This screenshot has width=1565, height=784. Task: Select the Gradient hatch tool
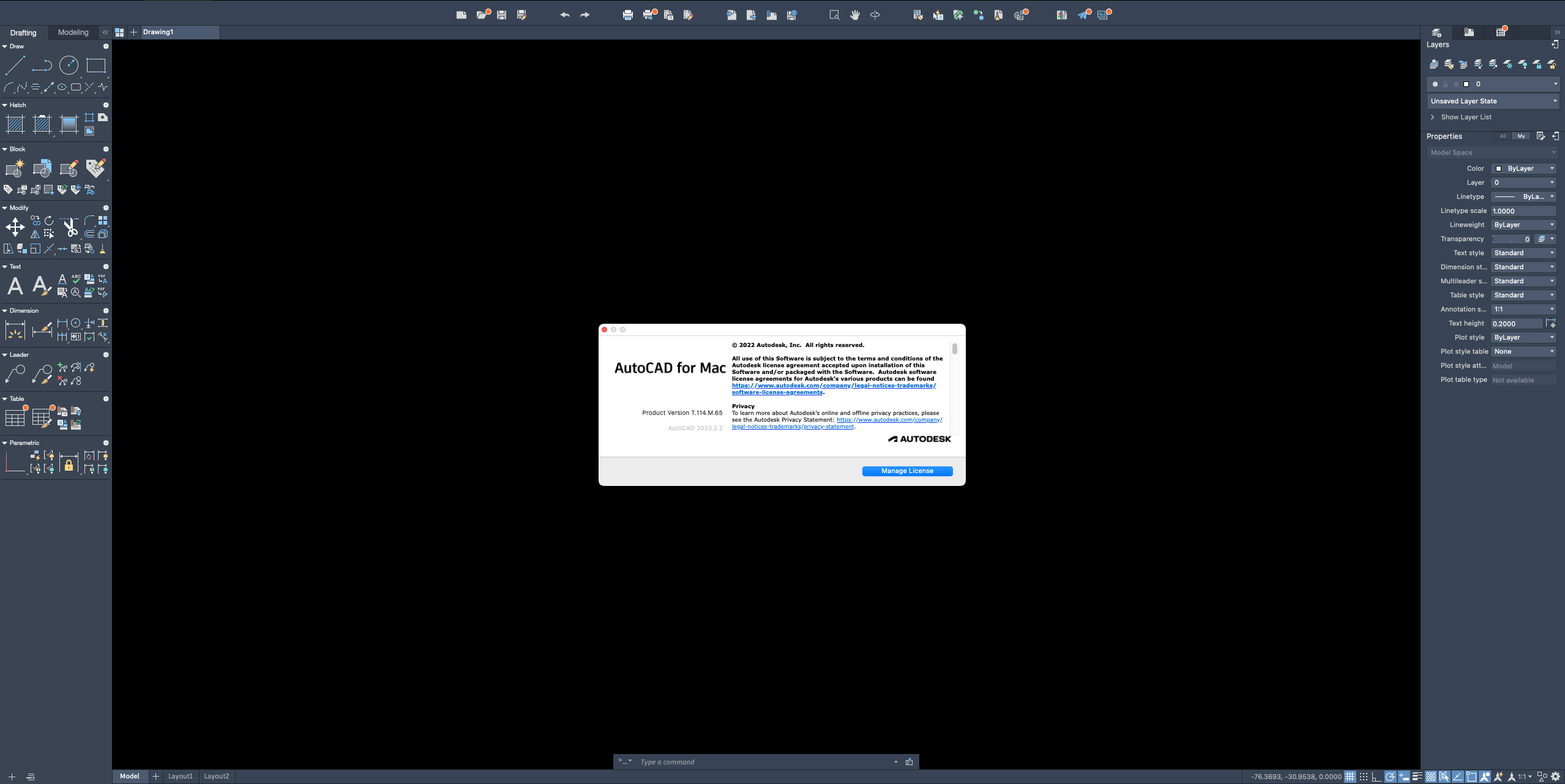tap(69, 124)
